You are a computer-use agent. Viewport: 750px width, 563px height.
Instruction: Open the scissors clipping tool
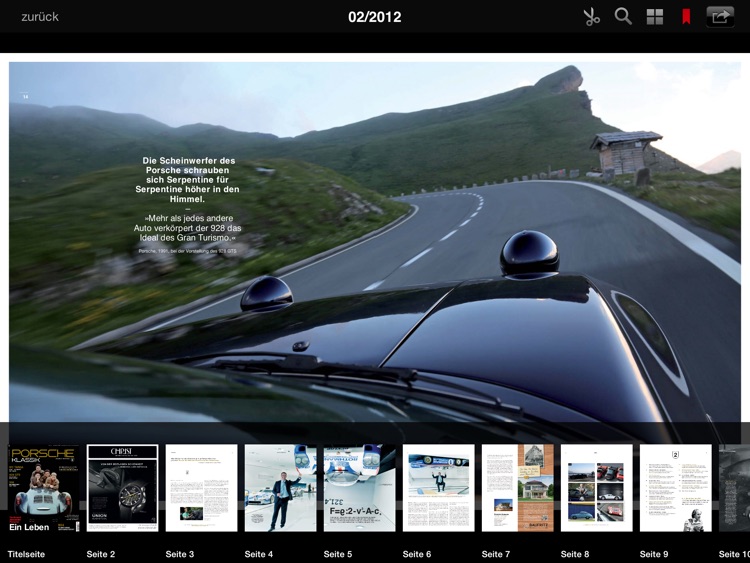tap(591, 17)
